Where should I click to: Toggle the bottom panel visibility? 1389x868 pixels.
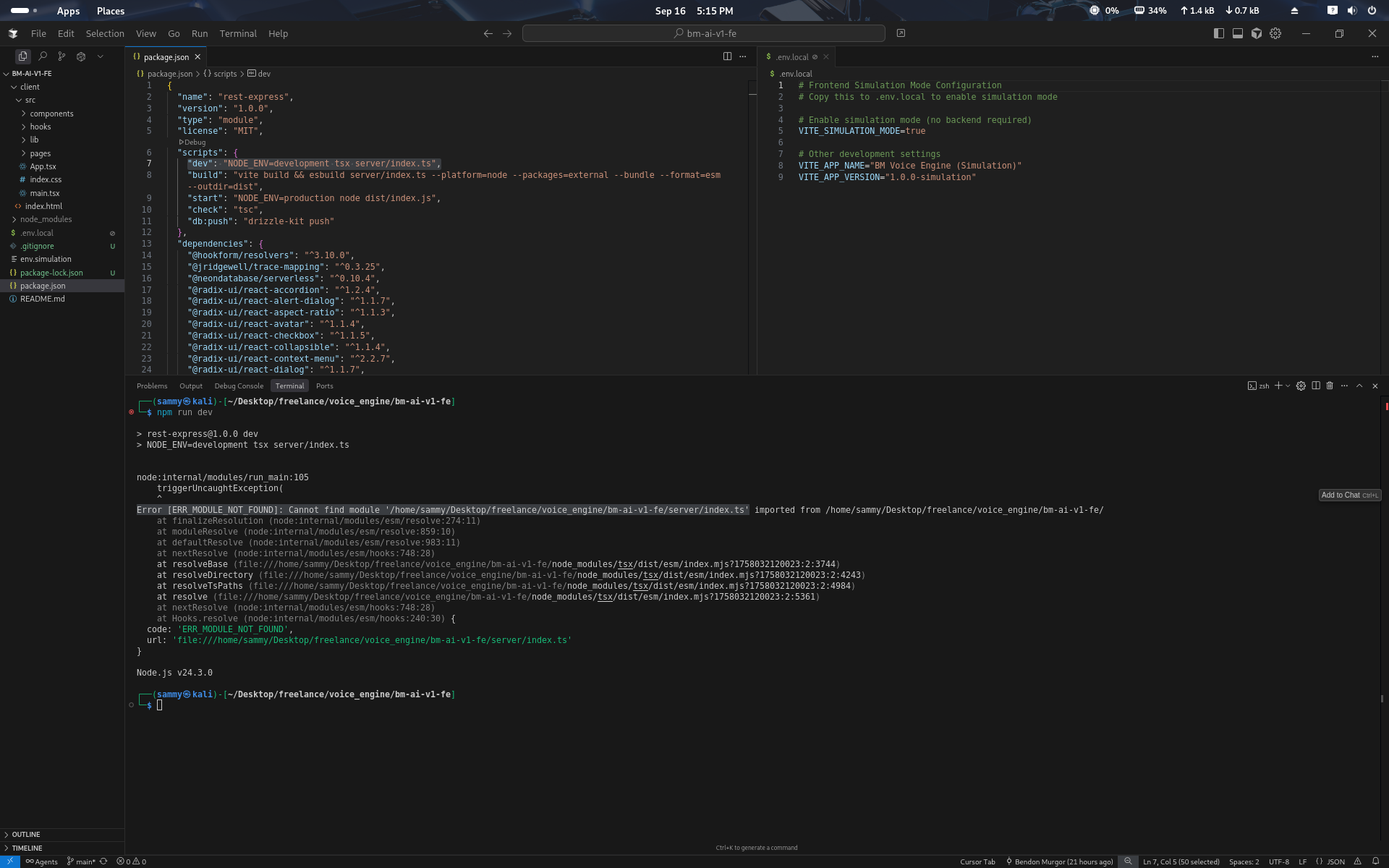click(1238, 33)
